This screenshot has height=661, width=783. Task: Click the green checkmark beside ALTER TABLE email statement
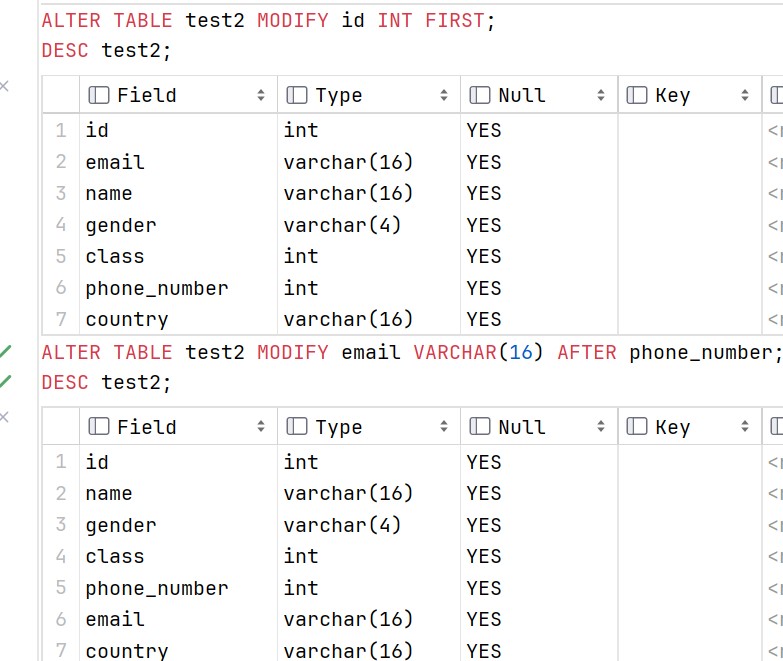point(5,351)
